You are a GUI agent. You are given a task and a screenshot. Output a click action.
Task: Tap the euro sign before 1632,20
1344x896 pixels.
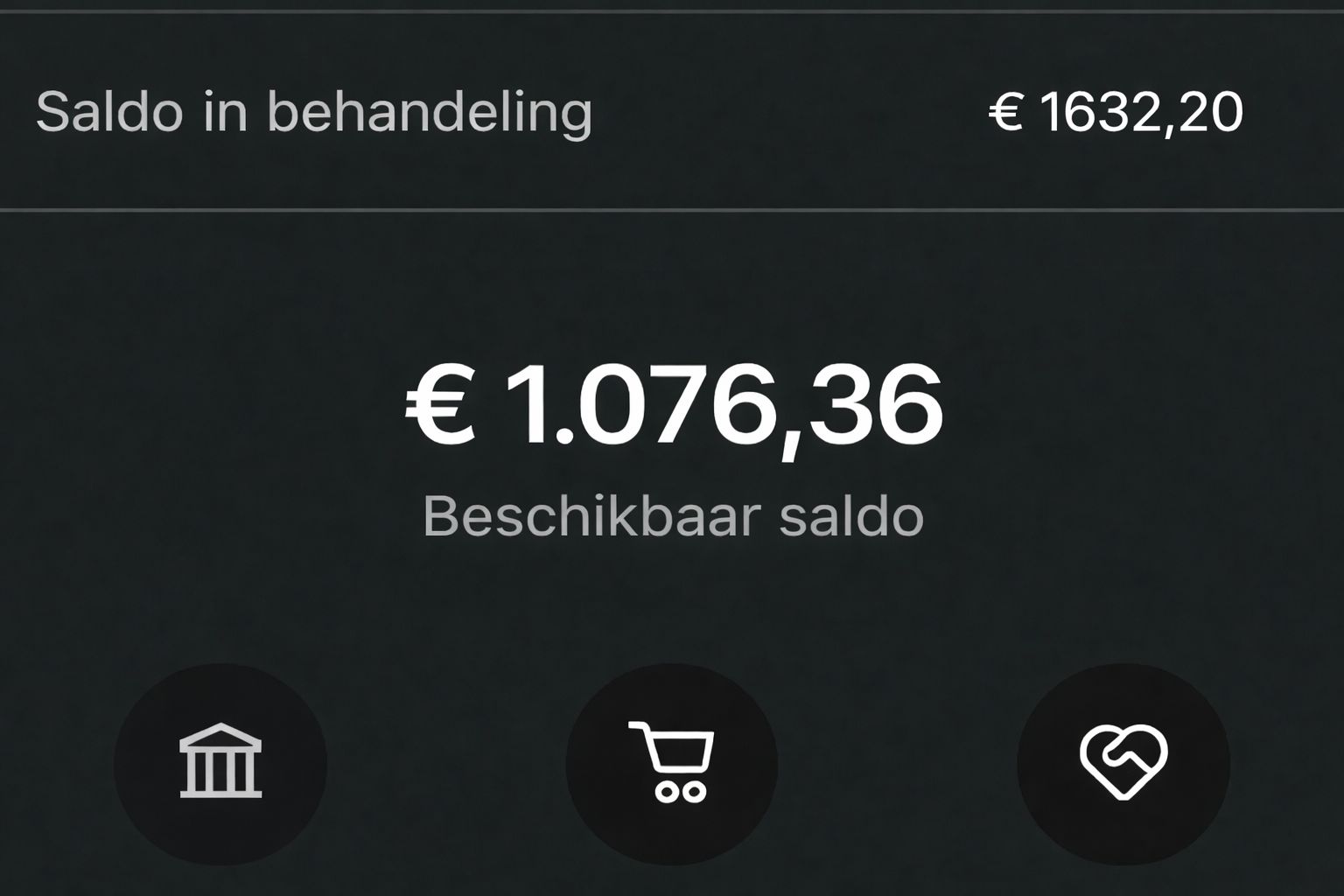coord(1005,113)
